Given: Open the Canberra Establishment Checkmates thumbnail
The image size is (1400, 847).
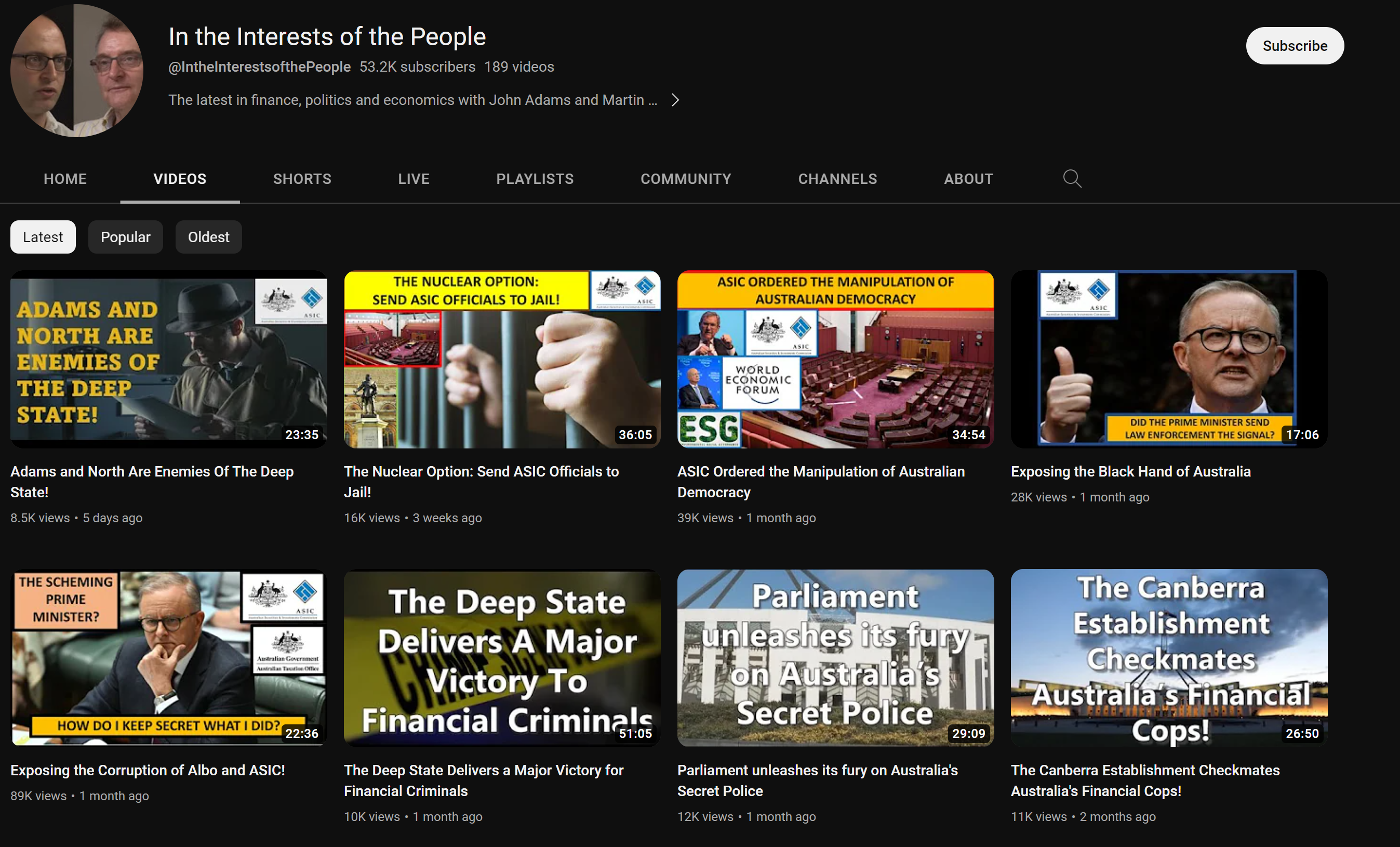Looking at the screenshot, I should [1169, 658].
